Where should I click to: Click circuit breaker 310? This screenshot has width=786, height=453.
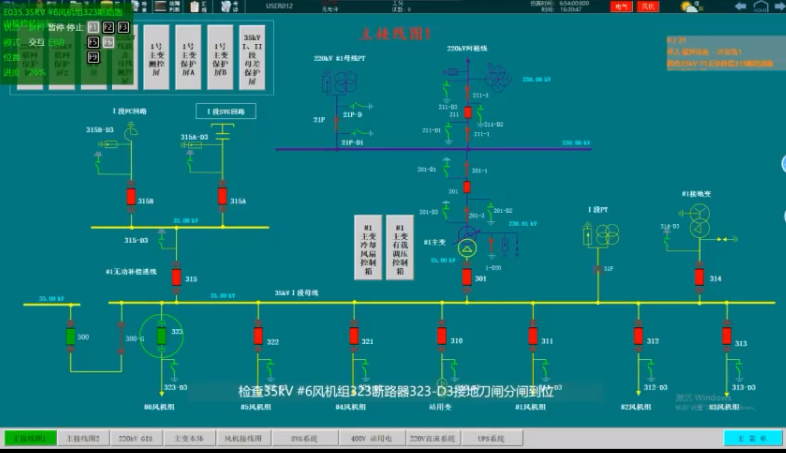pos(442,335)
